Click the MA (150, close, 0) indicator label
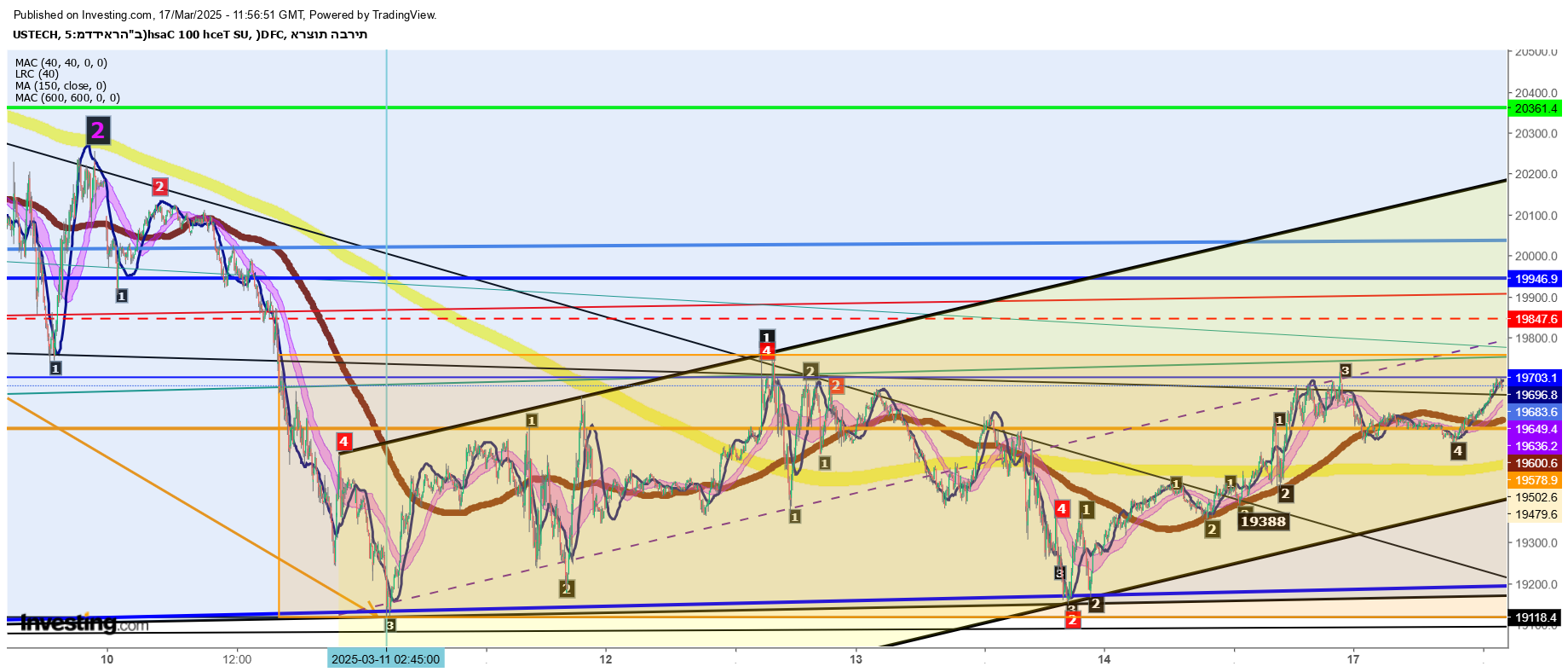The width and height of the screenshot is (1568, 672). click(x=61, y=86)
